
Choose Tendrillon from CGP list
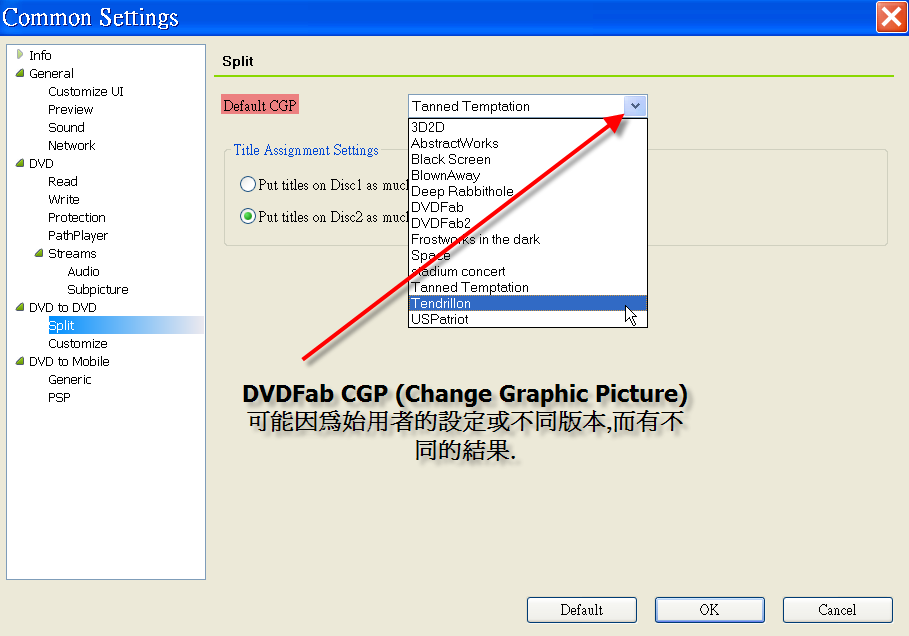[528, 303]
